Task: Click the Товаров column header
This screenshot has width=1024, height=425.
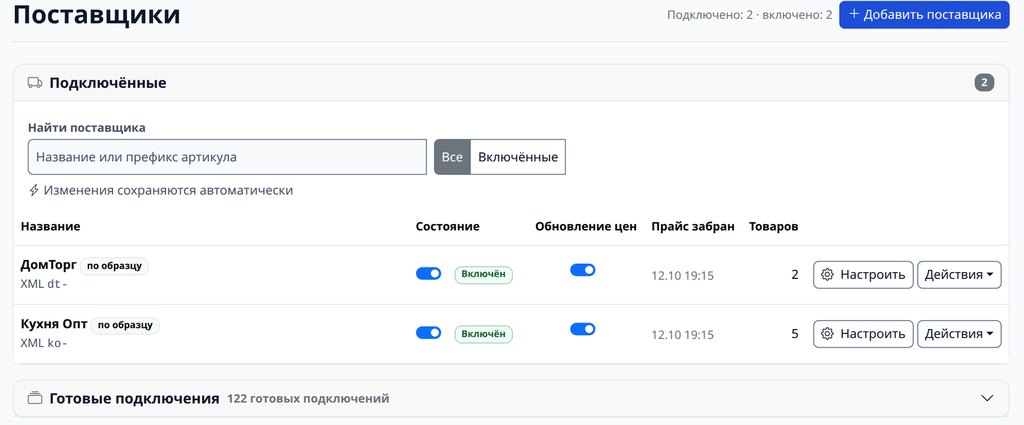Action: (773, 227)
